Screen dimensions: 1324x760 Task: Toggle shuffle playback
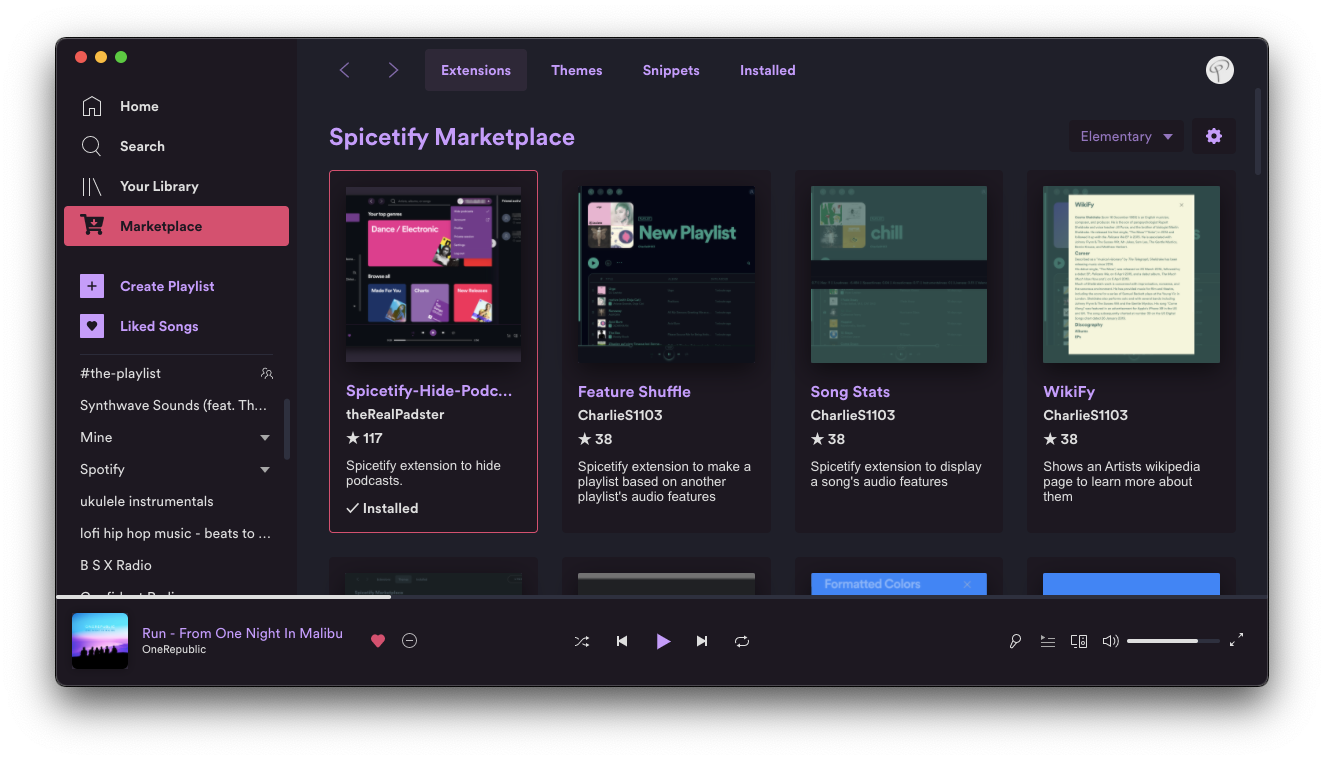[x=582, y=641]
